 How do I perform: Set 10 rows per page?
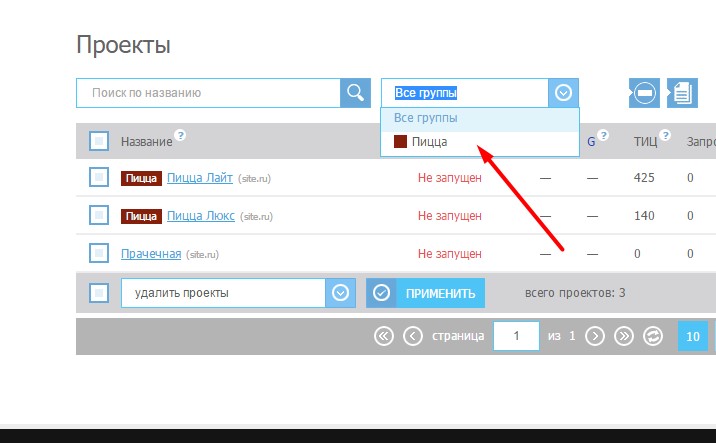tap(693, 336)
